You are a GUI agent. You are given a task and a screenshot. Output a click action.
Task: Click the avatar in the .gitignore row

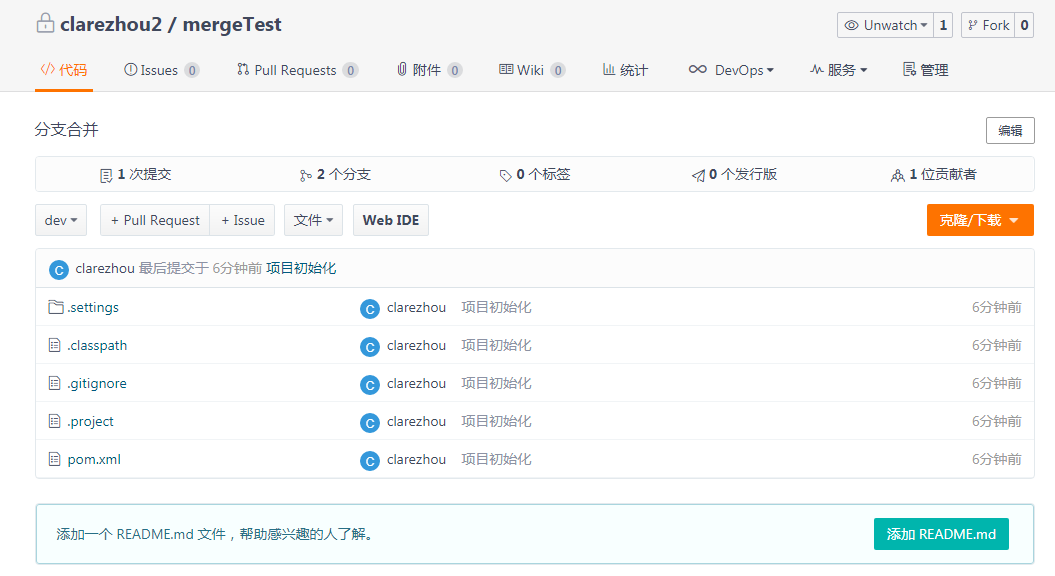(369, 385)
